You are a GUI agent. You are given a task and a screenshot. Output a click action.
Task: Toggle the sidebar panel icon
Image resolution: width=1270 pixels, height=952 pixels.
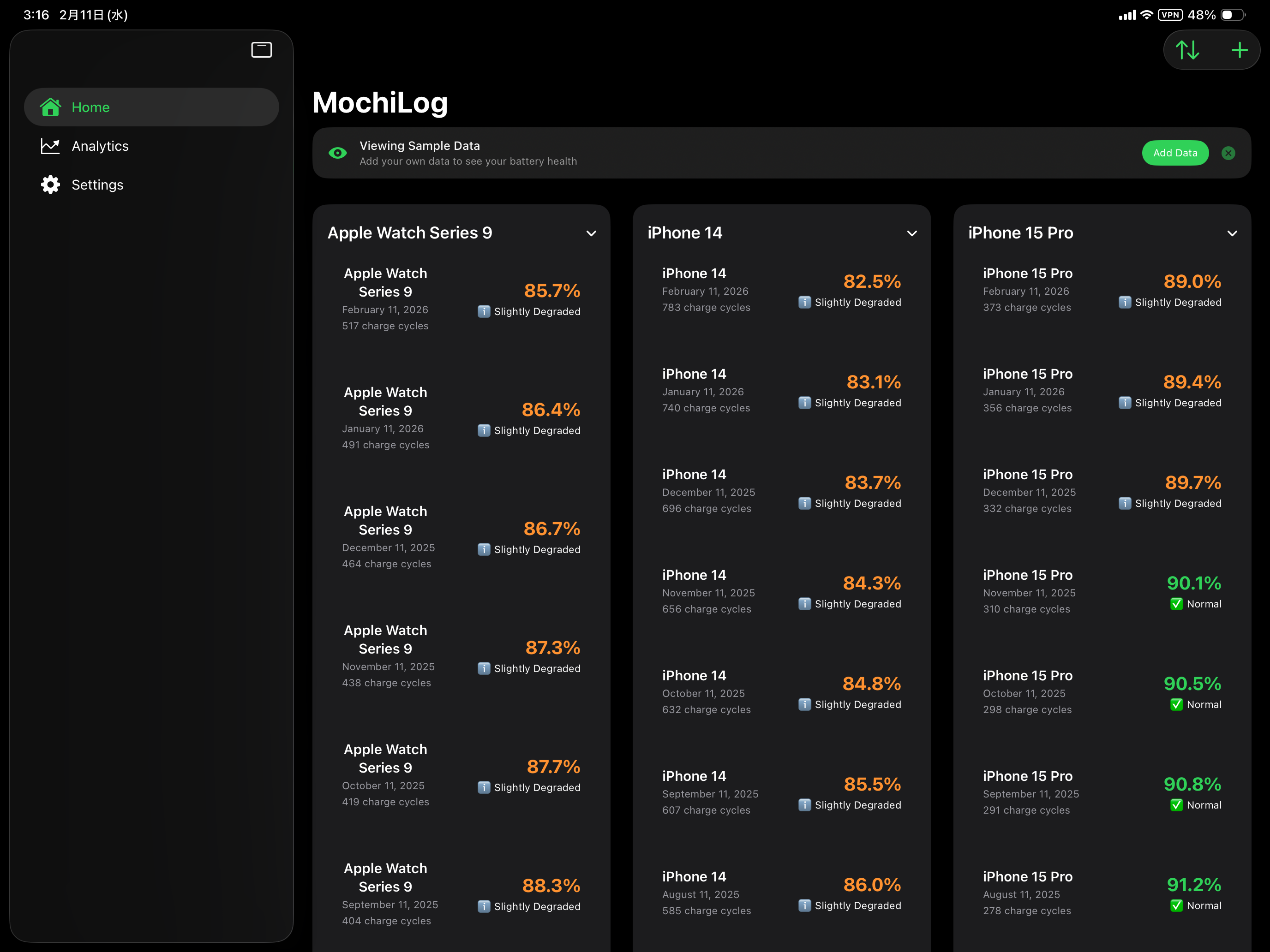(261, 50)
